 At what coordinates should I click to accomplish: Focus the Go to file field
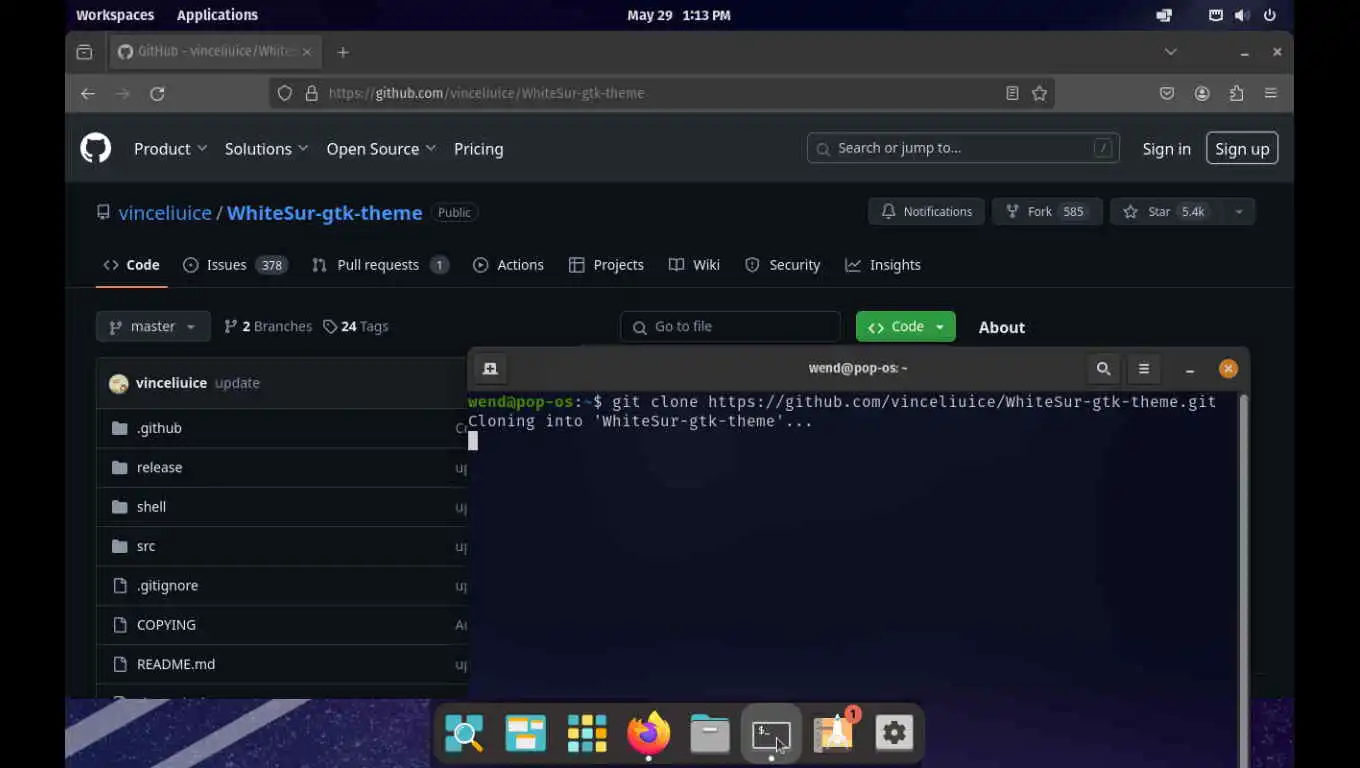(x=730, y=327)
